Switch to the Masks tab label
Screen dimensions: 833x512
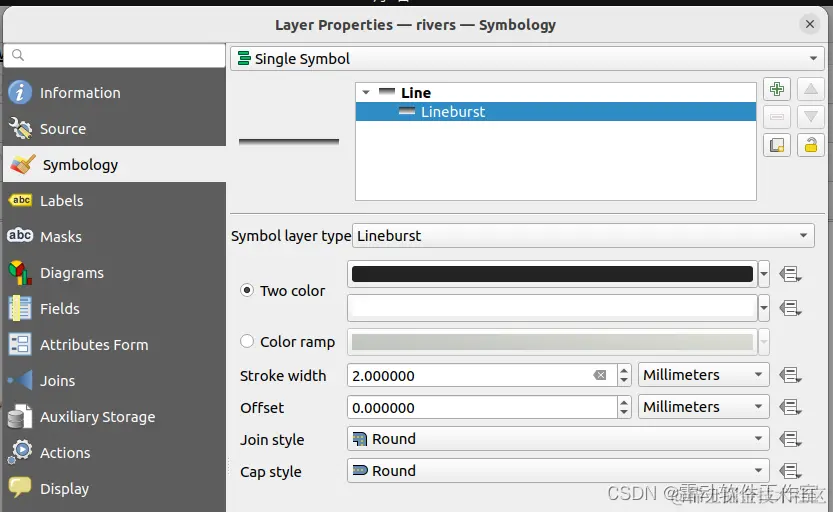[x=61, y=237]
